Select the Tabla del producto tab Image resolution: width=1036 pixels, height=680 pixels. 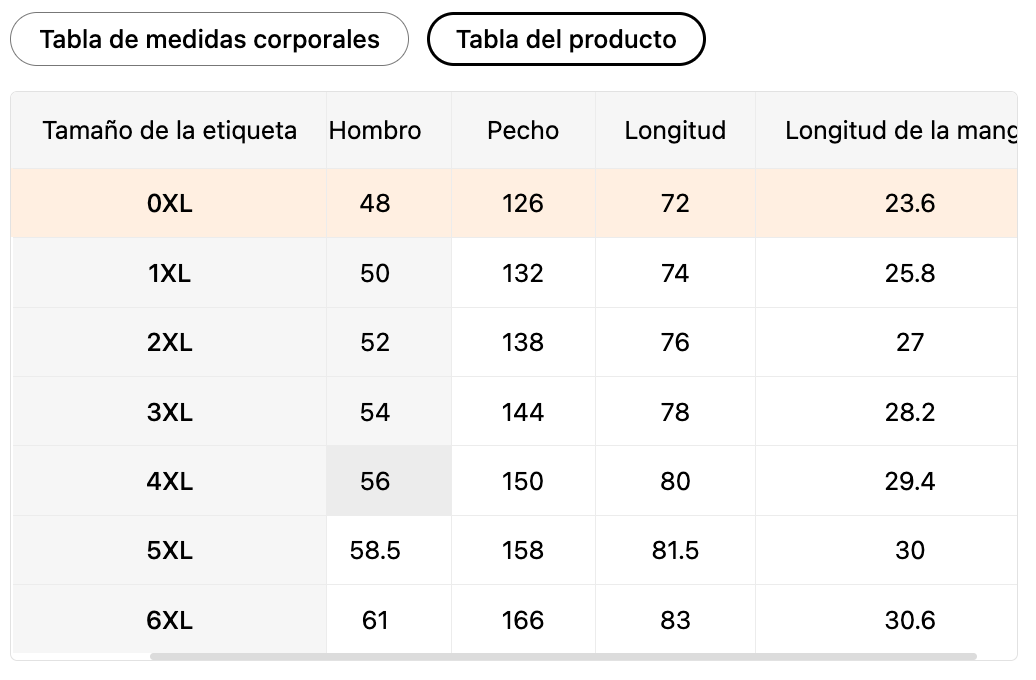566,40
